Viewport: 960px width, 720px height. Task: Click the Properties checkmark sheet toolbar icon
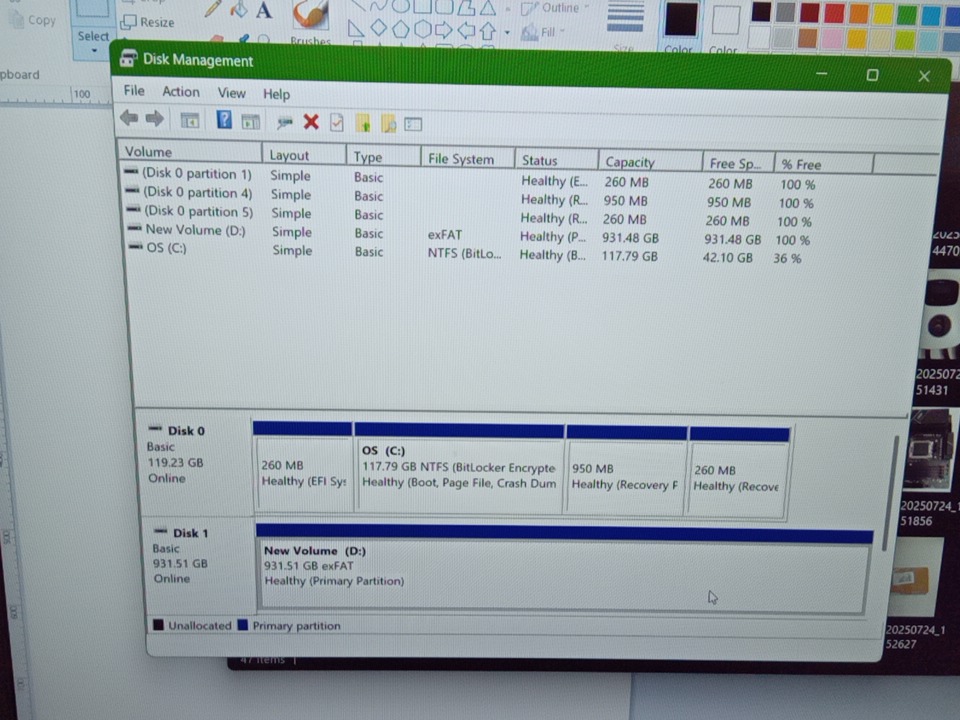(x=337, y=122)
